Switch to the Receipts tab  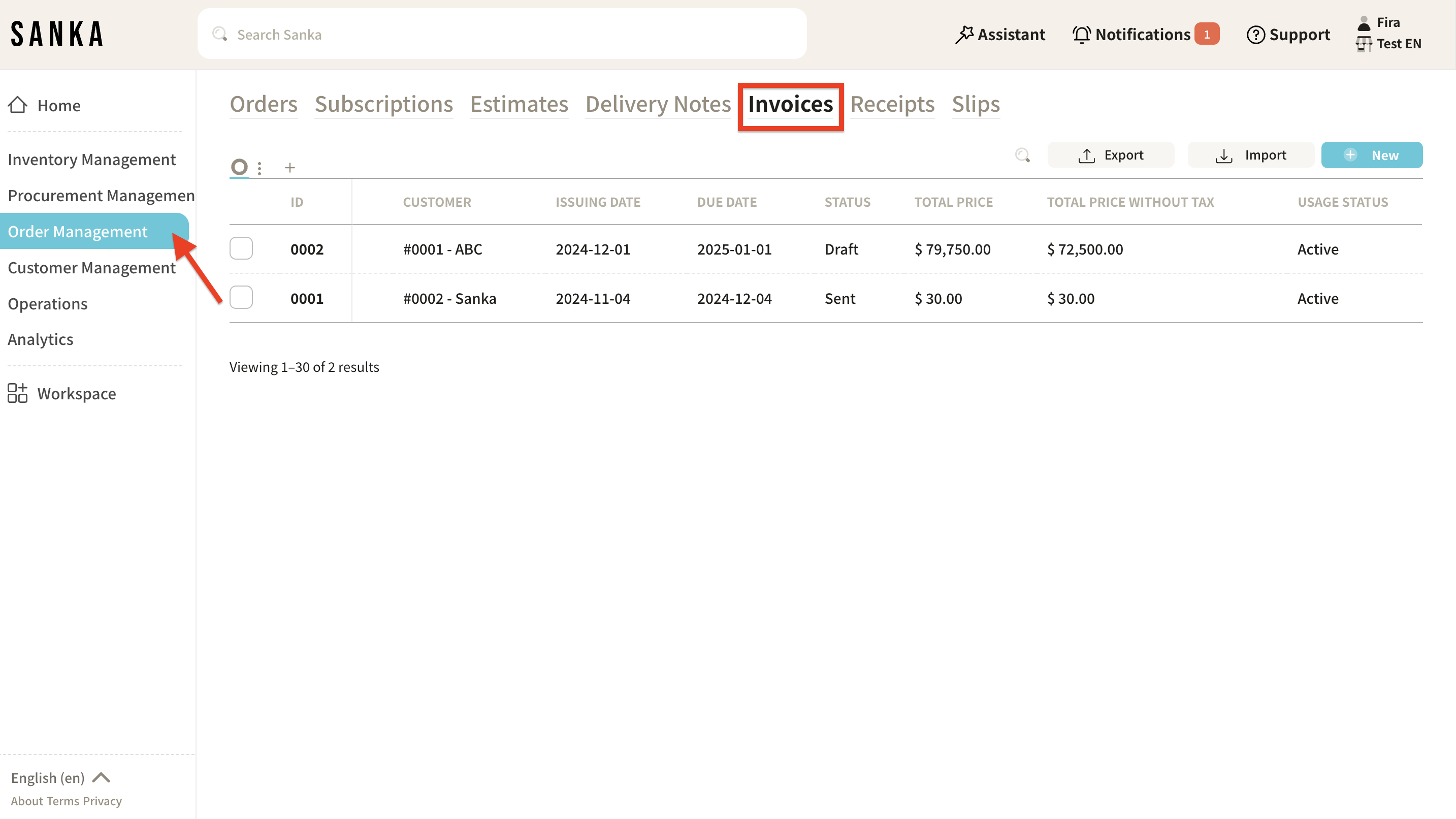tap(892, 104)
